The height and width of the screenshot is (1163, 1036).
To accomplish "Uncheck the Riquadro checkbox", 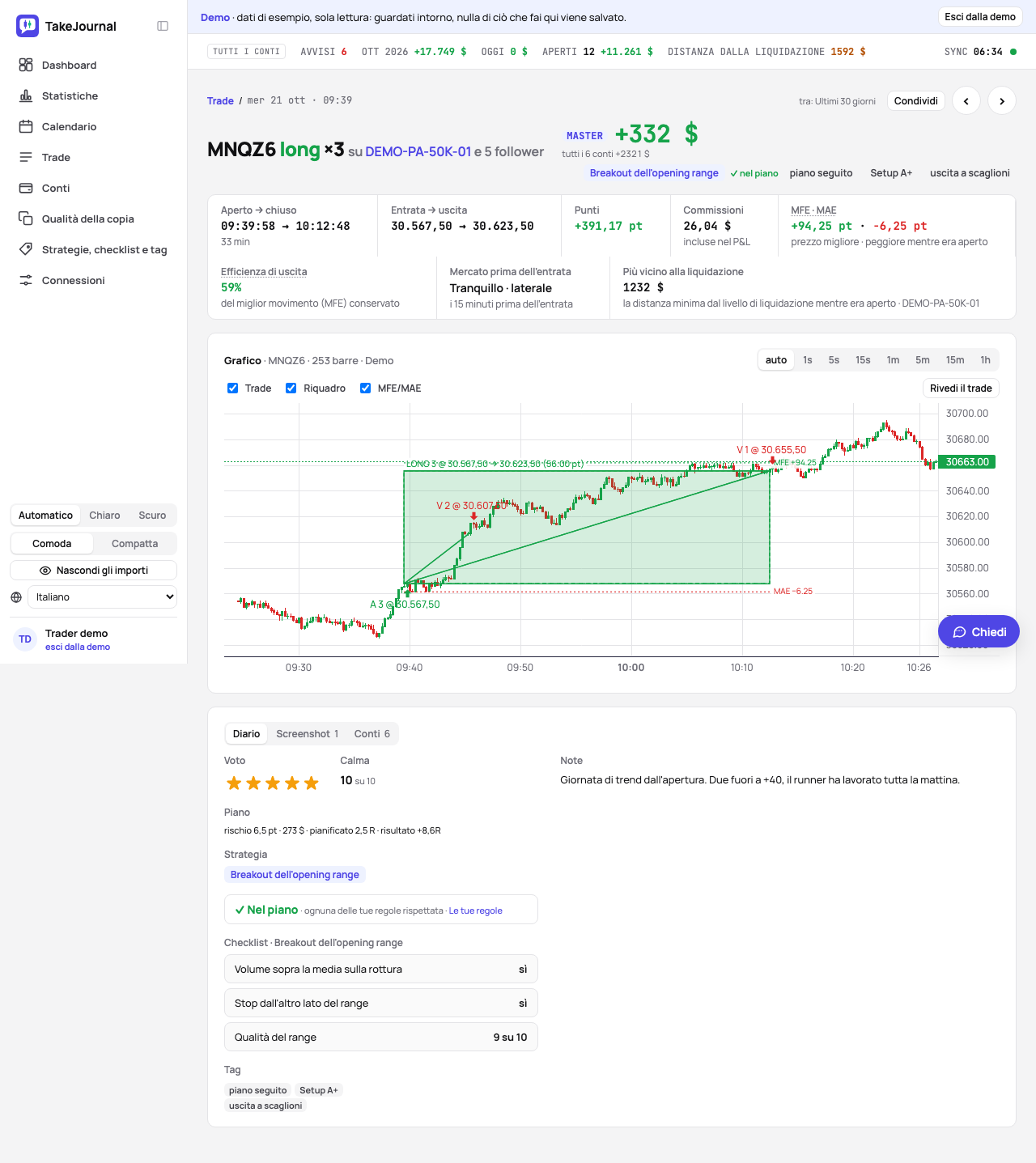I will (x=291, y=388).
